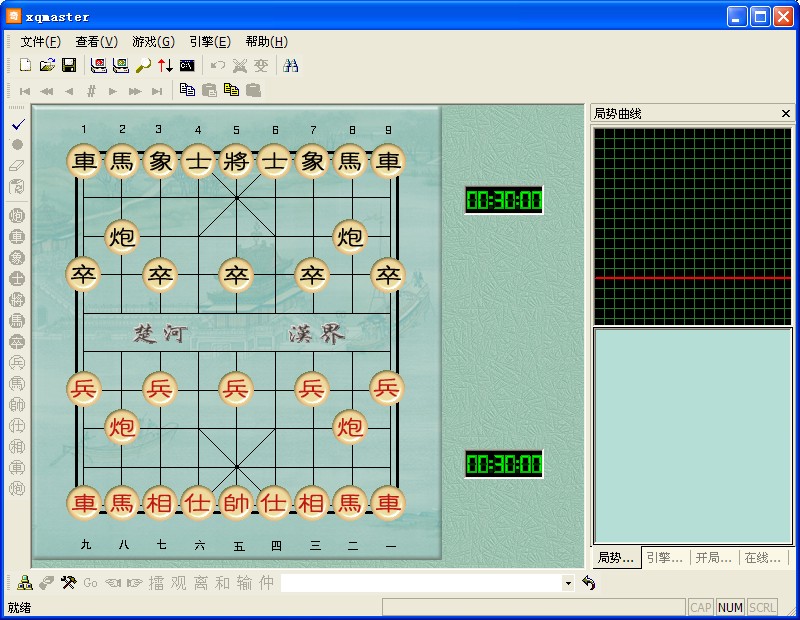Viewport: 800px width, 620px height.
Task: Click the 观 button in bottom toolbar
Action: click(x=179, y=583)
